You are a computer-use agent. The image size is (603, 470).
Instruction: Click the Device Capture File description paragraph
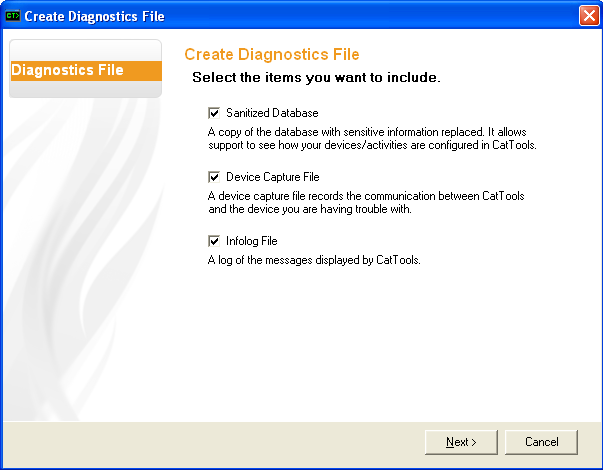(365, 202)
